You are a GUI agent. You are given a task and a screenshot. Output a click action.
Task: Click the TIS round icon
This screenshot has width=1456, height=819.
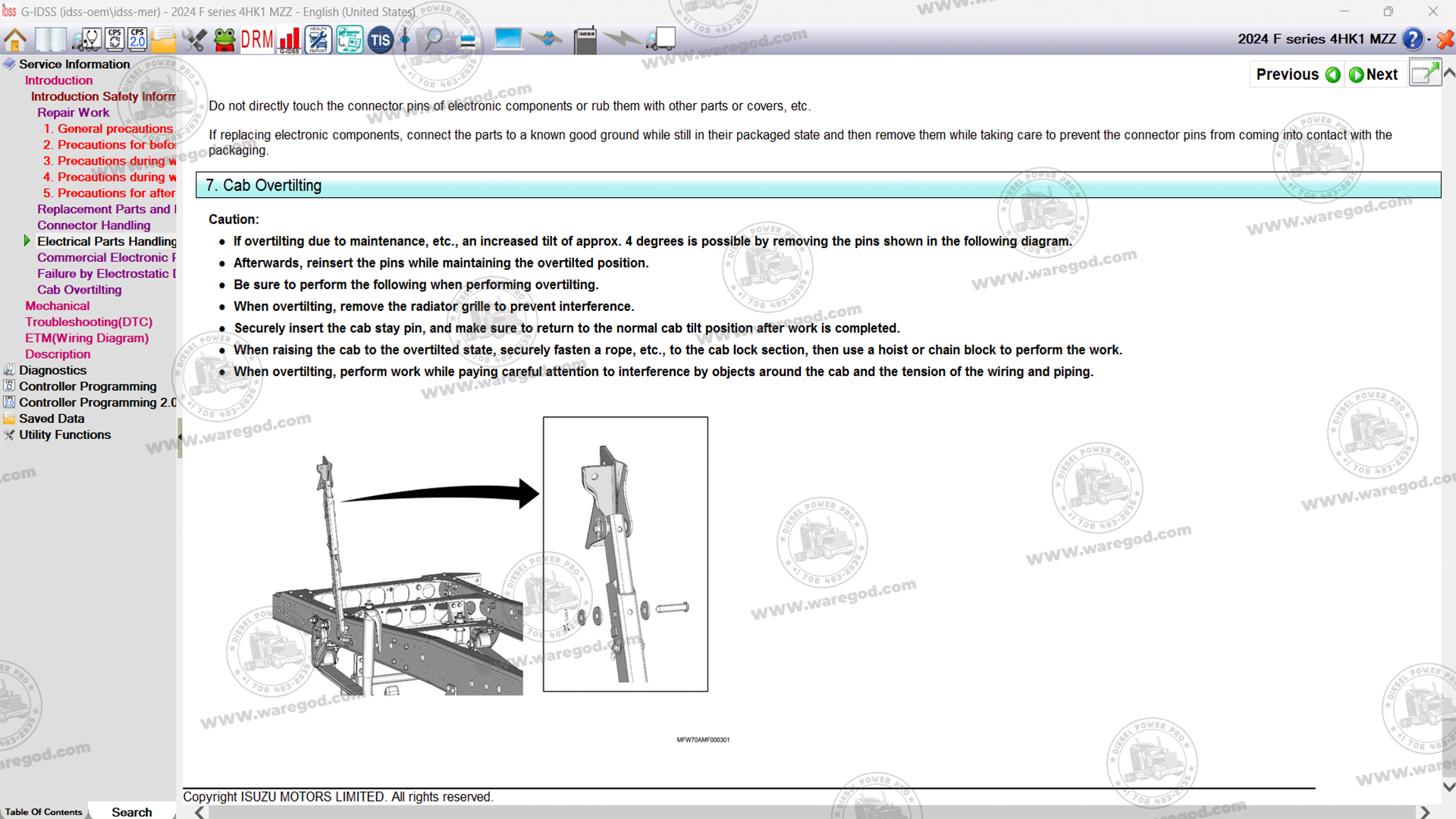click(x=380, y=39)
